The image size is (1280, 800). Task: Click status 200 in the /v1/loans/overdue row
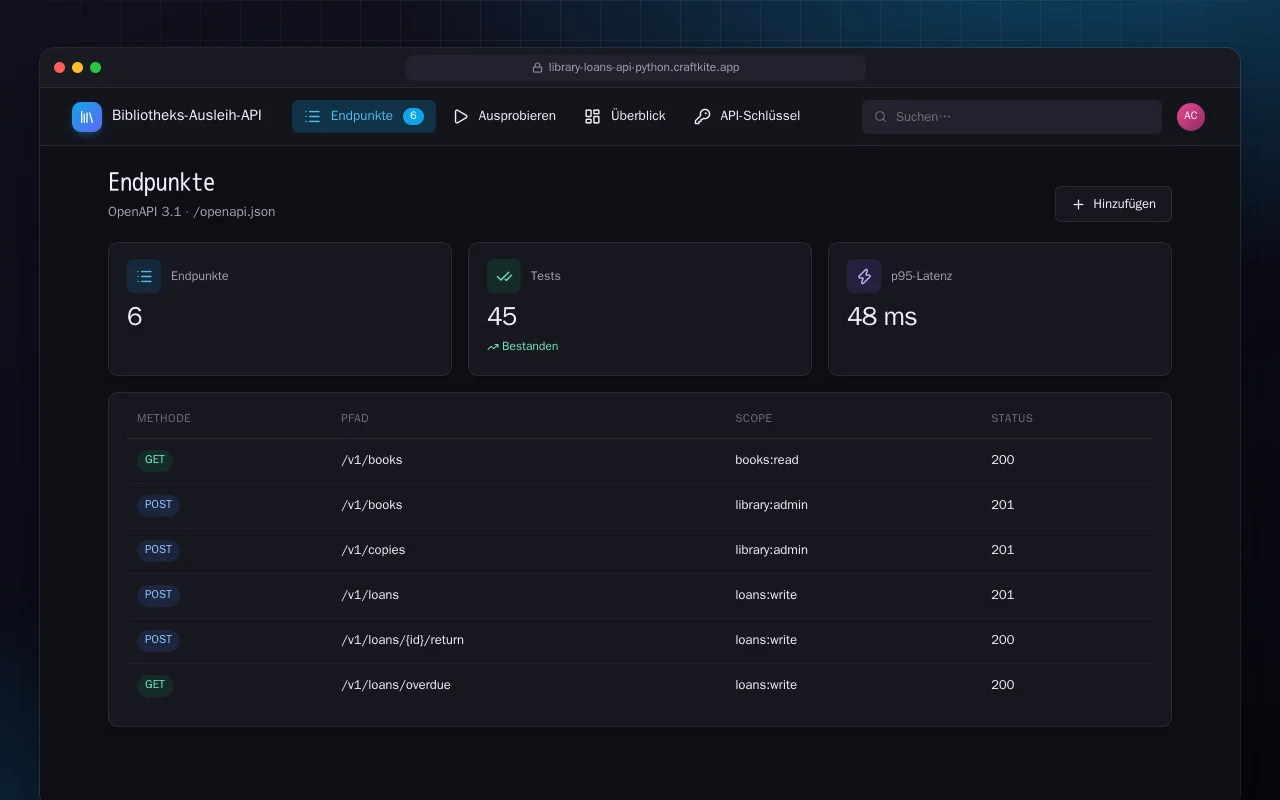1002,685
